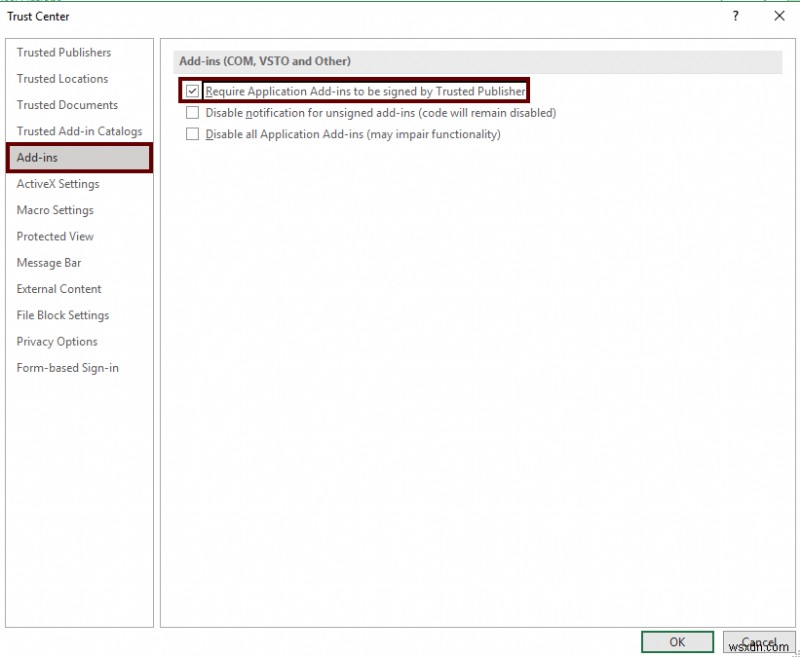Open Privacy Options settings

[x=56, y=341]
